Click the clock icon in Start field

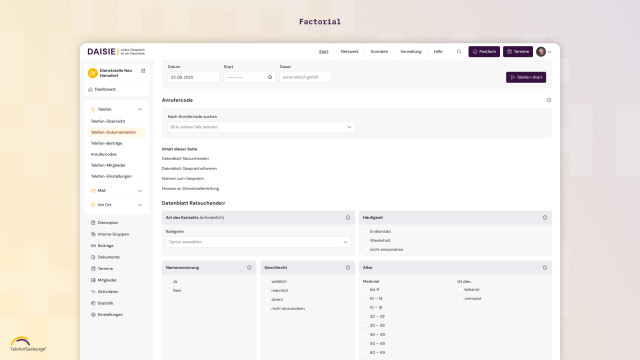coord(270,77)
